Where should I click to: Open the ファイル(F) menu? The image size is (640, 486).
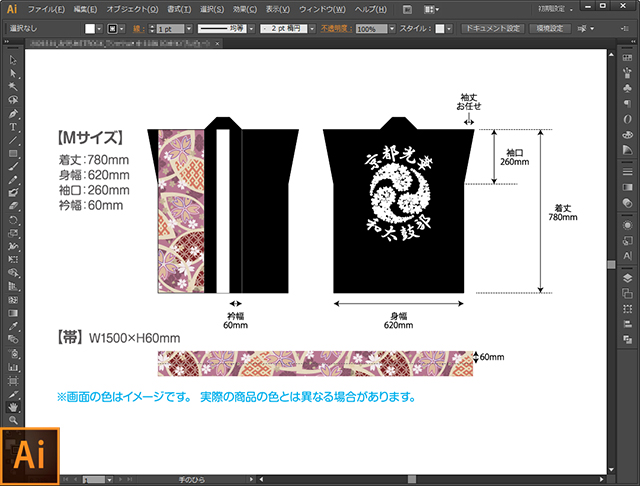[x=46, y=9]
